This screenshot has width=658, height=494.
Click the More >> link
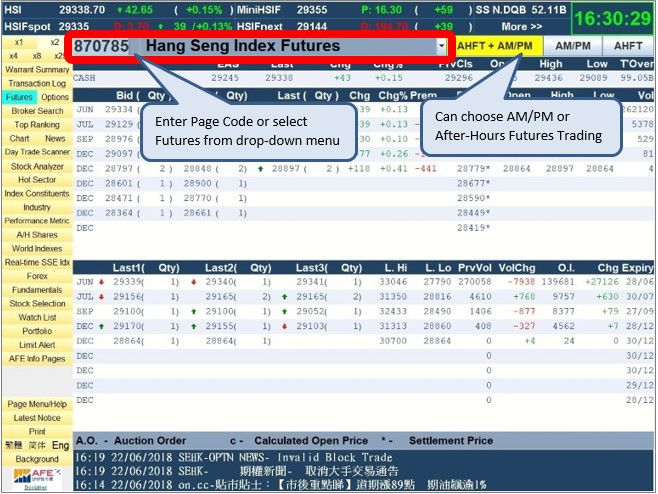[x=522, y=27]
